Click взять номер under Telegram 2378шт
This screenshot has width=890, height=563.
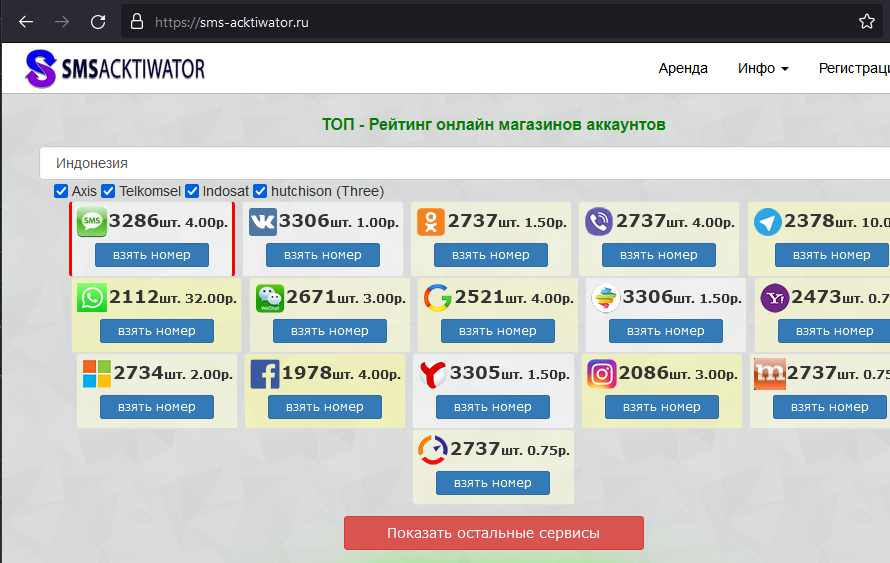[832, 255]
